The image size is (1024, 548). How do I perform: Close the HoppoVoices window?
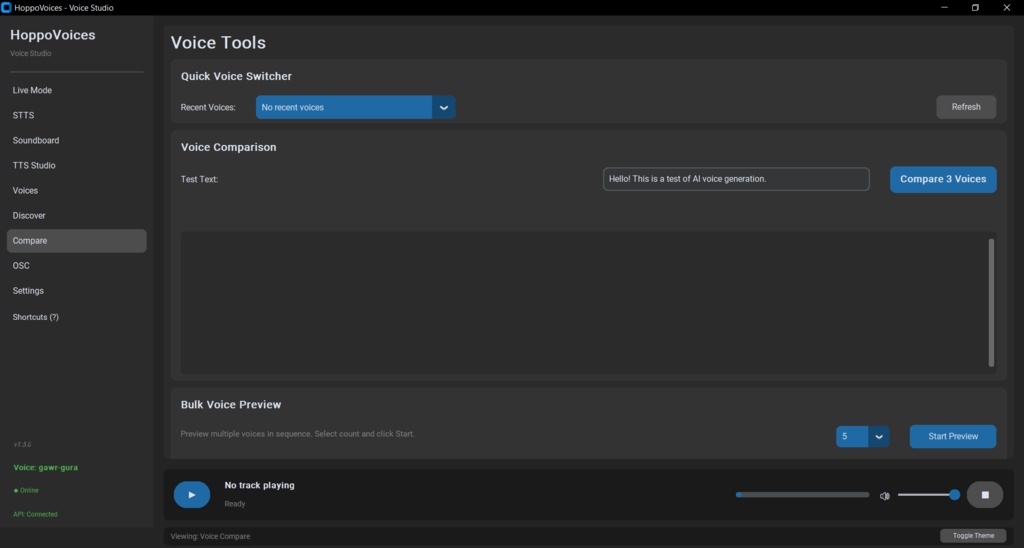pos(1006,8)
